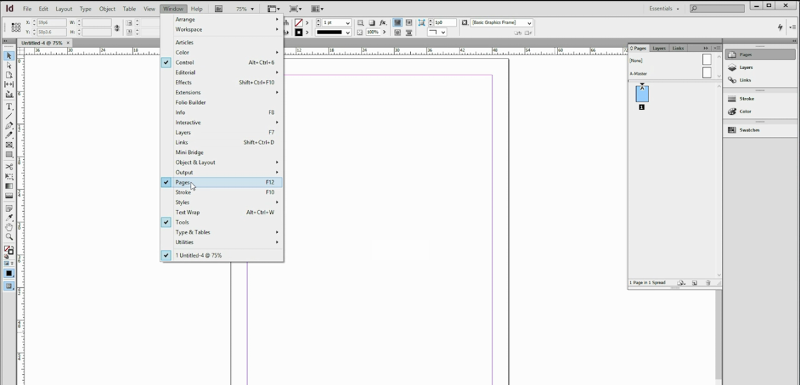Select the Line tool

click(x=9, y=116)
